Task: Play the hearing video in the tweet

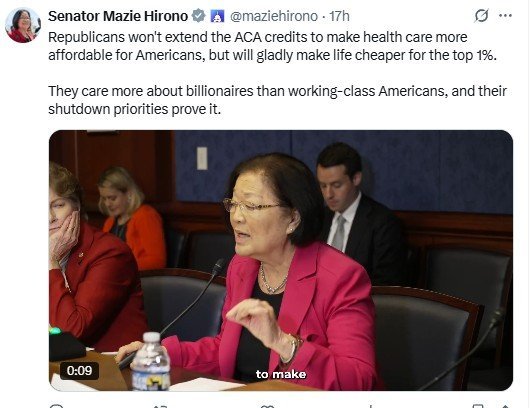Action: click(x=281, y=260)
